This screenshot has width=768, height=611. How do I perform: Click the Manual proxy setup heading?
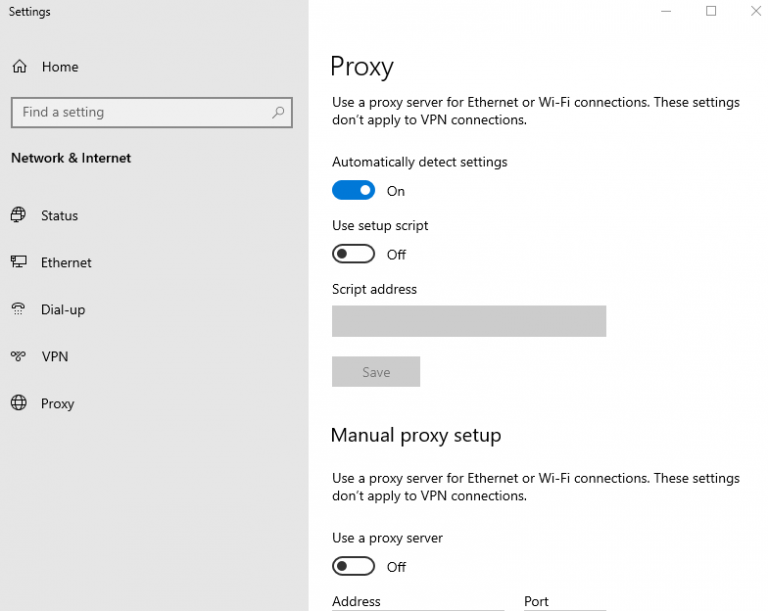tap(416, 436)
